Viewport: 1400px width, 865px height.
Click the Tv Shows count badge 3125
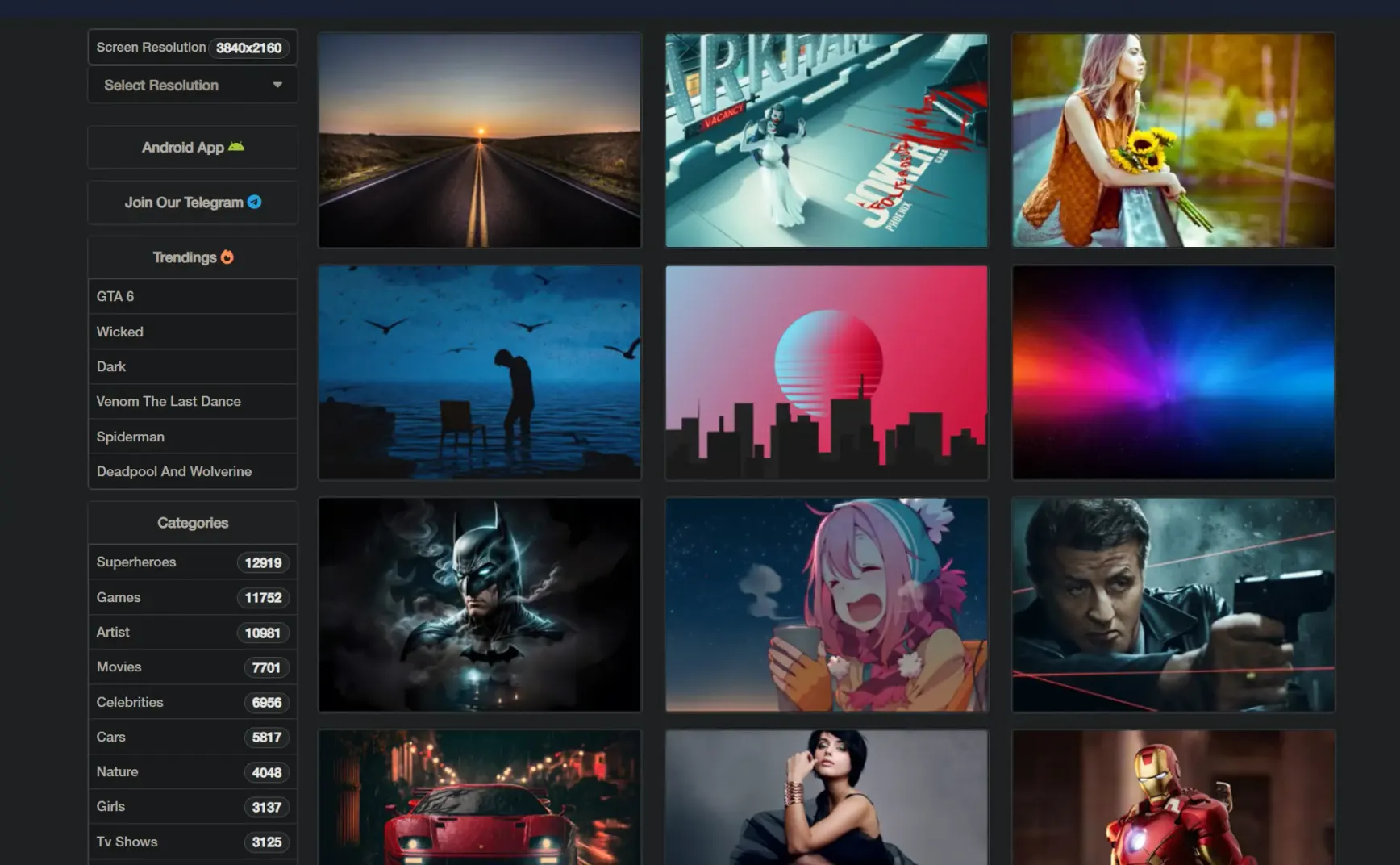266,842
